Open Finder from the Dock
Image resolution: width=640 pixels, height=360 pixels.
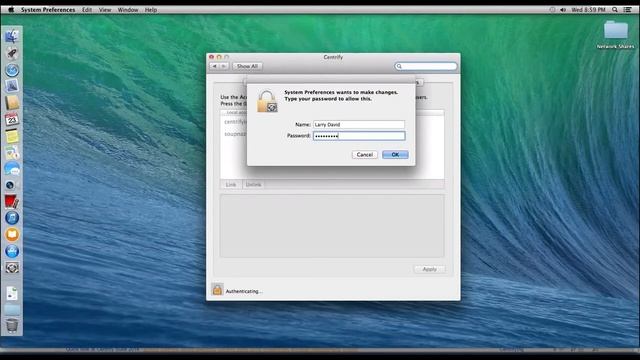12,36
